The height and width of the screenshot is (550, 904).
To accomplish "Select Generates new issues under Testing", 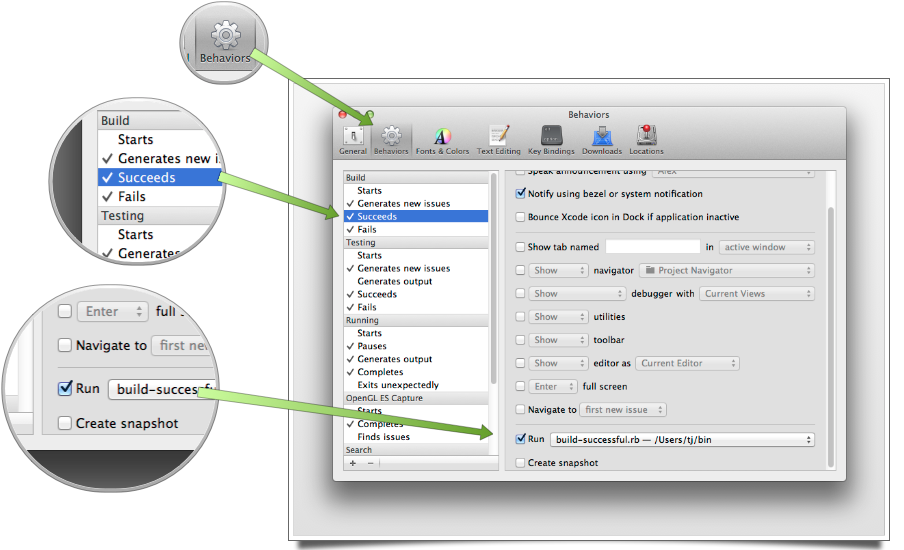I will (x=416, y=269).
